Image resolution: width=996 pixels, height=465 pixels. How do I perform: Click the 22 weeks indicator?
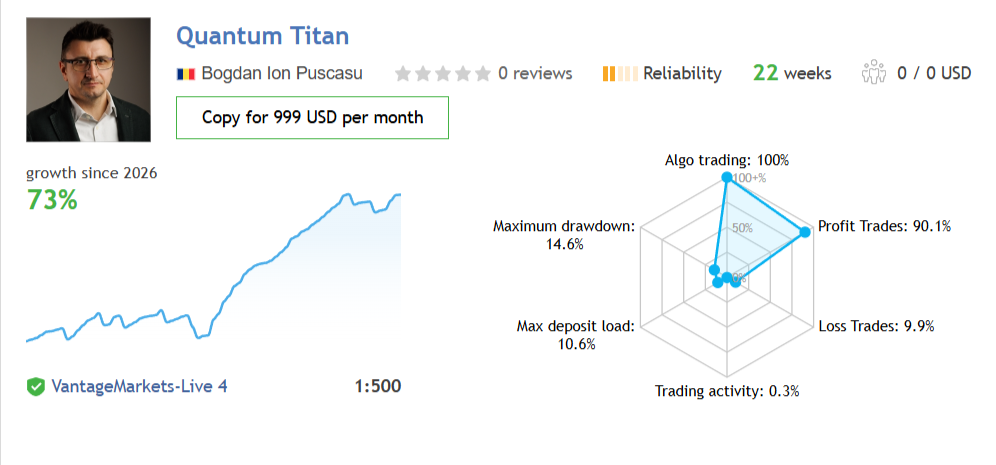pos(792,73)
